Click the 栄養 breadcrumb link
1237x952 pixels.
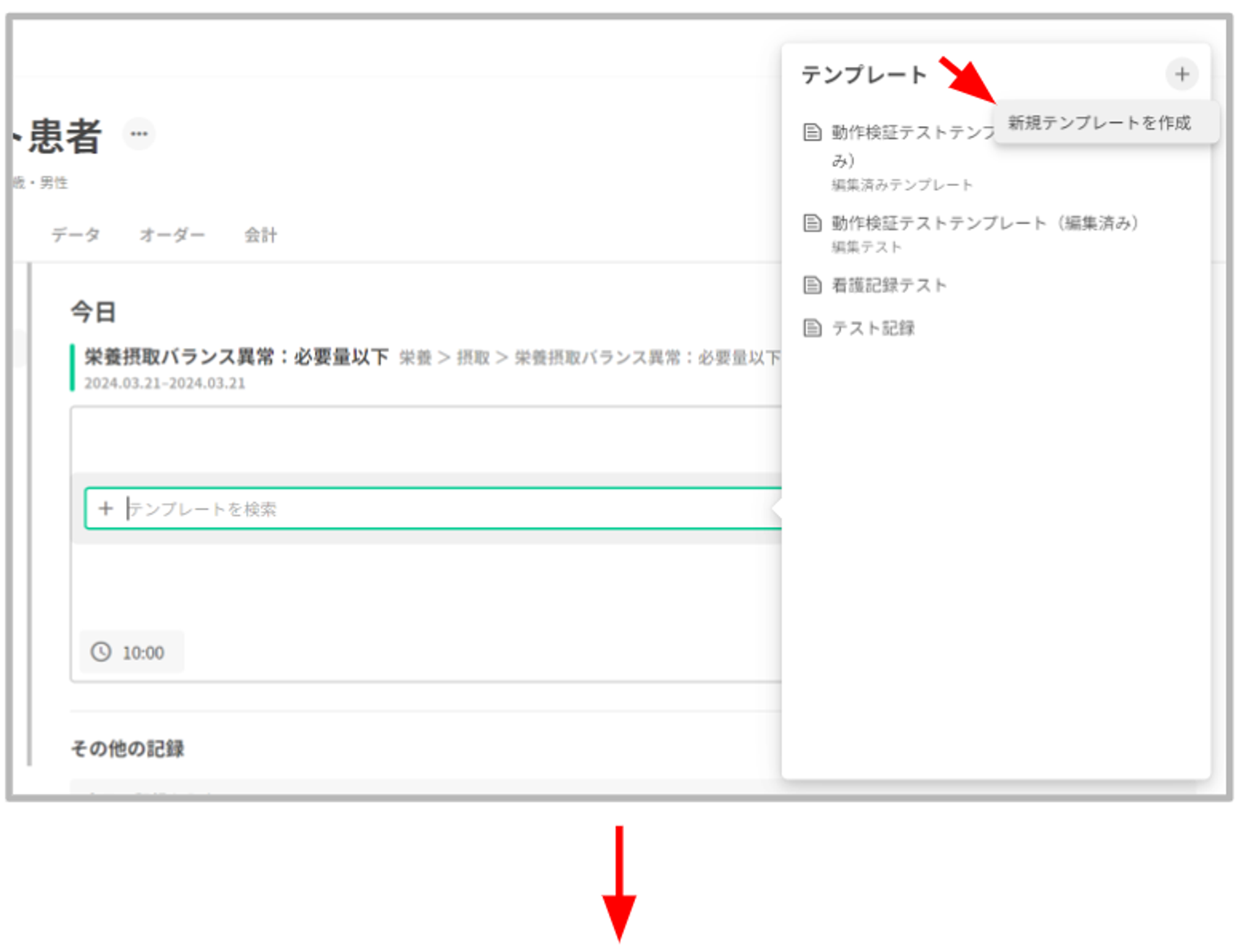(x=415, y=357)
